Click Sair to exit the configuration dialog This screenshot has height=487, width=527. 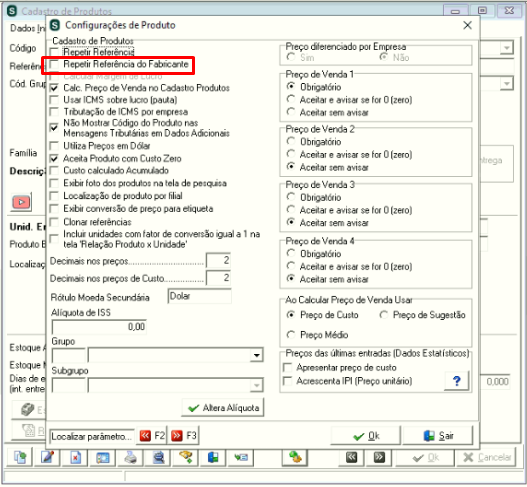click(438, 436)
